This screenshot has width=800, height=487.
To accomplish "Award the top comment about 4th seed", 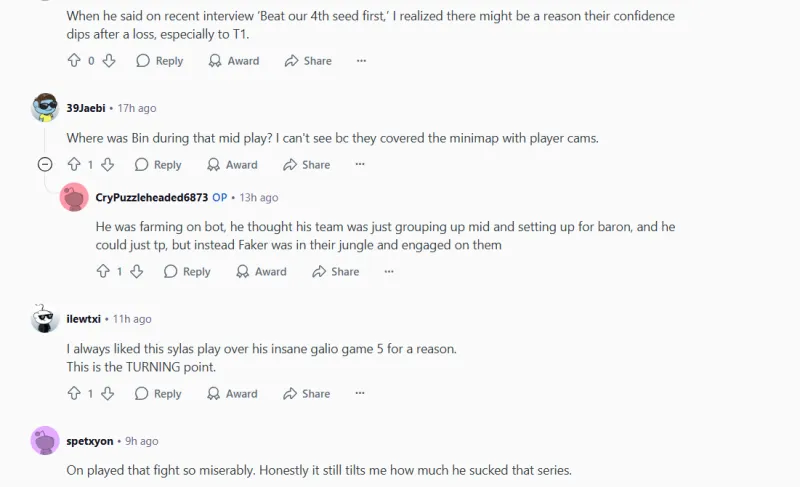I will (x=233, y=61).
